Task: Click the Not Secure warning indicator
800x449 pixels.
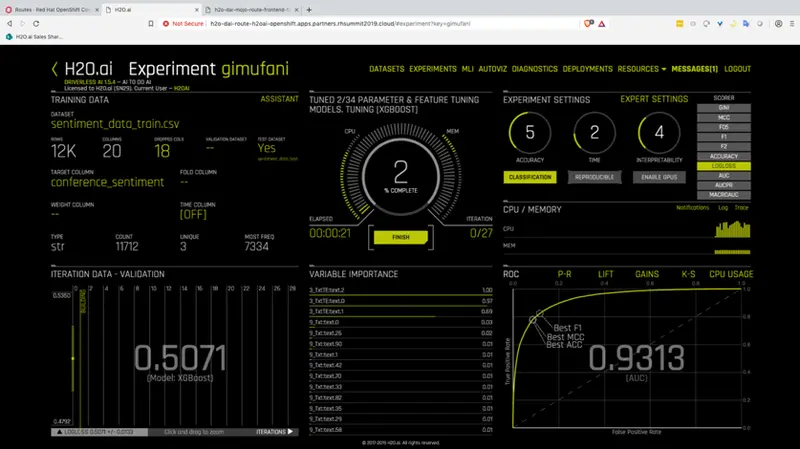Action: pyautogui.click(x=183, y=23)
